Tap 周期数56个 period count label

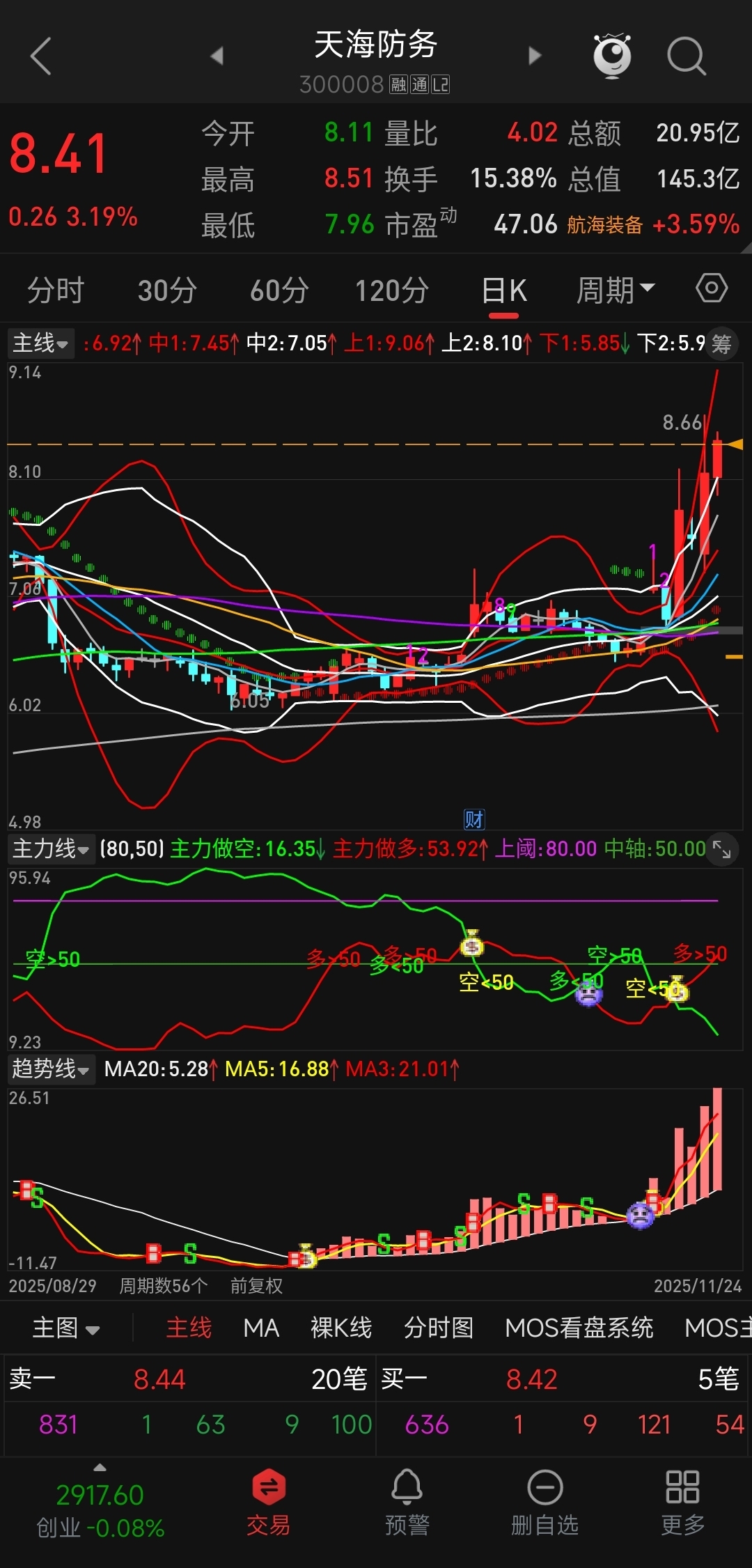click(164, 1286)
